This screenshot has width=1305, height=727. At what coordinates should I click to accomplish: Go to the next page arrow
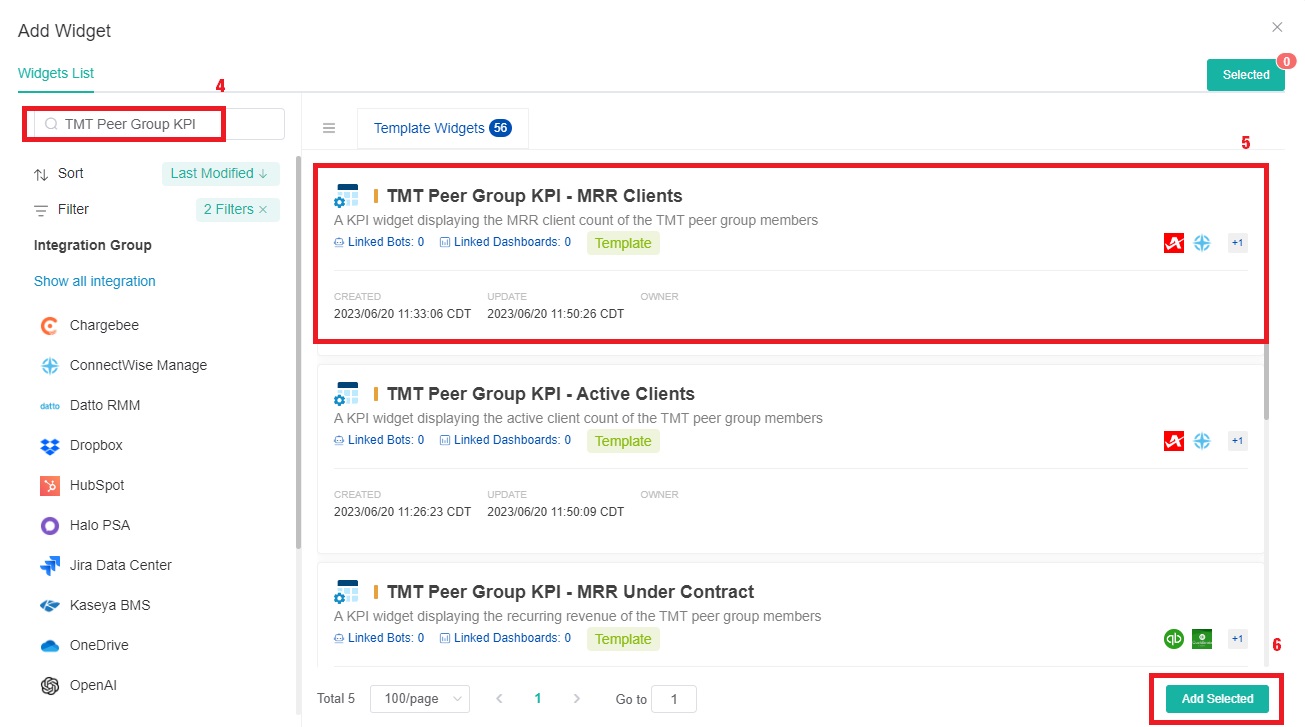pos(577,699)
